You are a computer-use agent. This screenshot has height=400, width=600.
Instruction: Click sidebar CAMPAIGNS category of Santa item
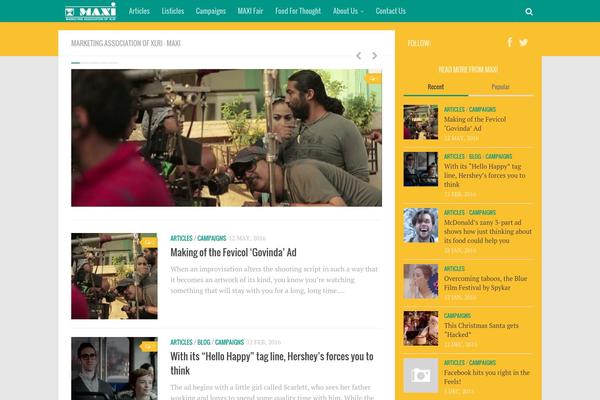(x=457, y=316)
